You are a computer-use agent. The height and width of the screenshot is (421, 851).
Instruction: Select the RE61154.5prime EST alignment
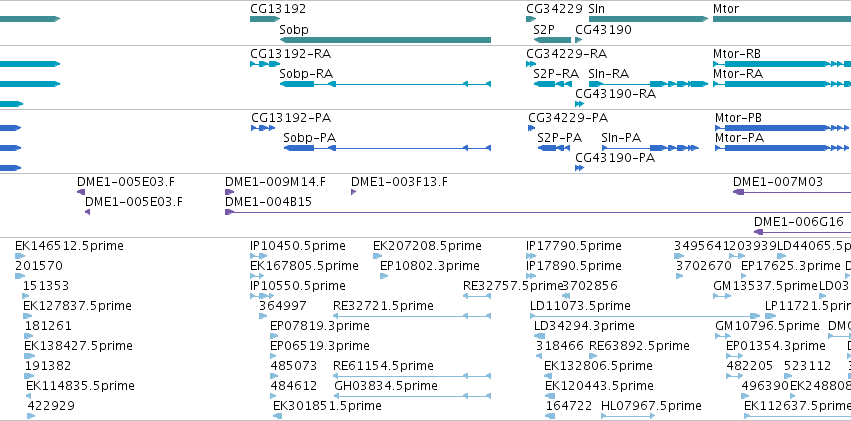tap(412, 376)
